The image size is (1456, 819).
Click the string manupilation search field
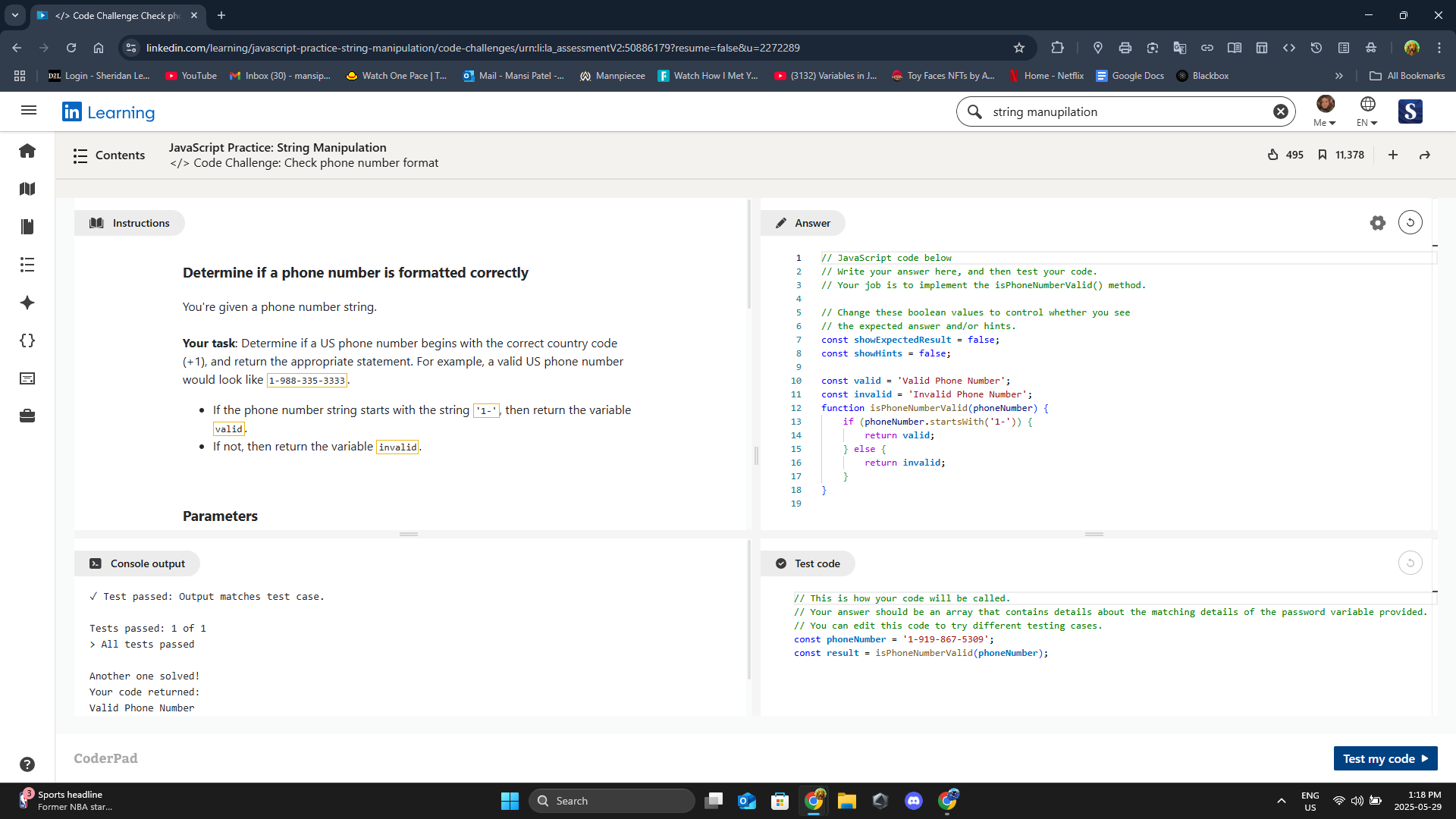1122,111
